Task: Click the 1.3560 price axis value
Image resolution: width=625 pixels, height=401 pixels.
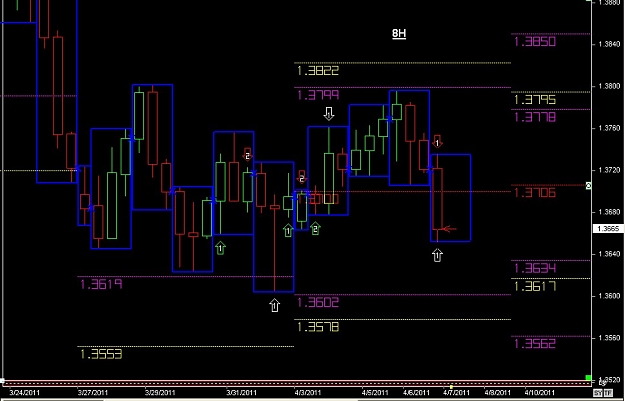Action: [609, 338]
